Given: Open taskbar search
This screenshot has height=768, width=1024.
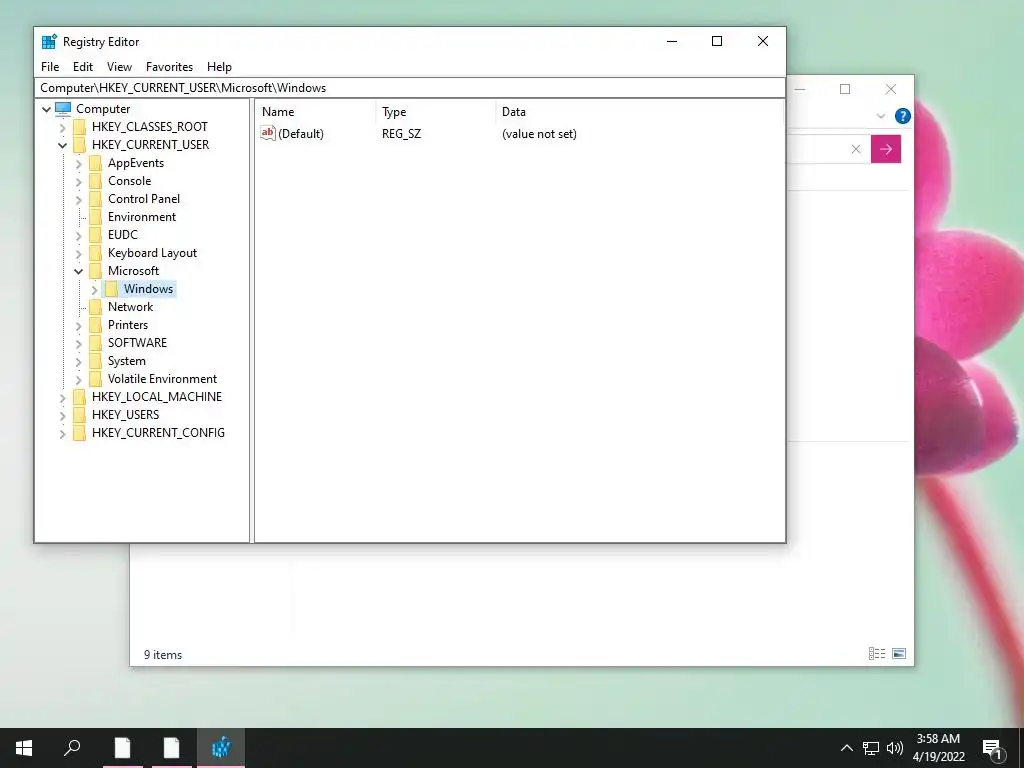Looking at the screenshot, I should 72,748.
